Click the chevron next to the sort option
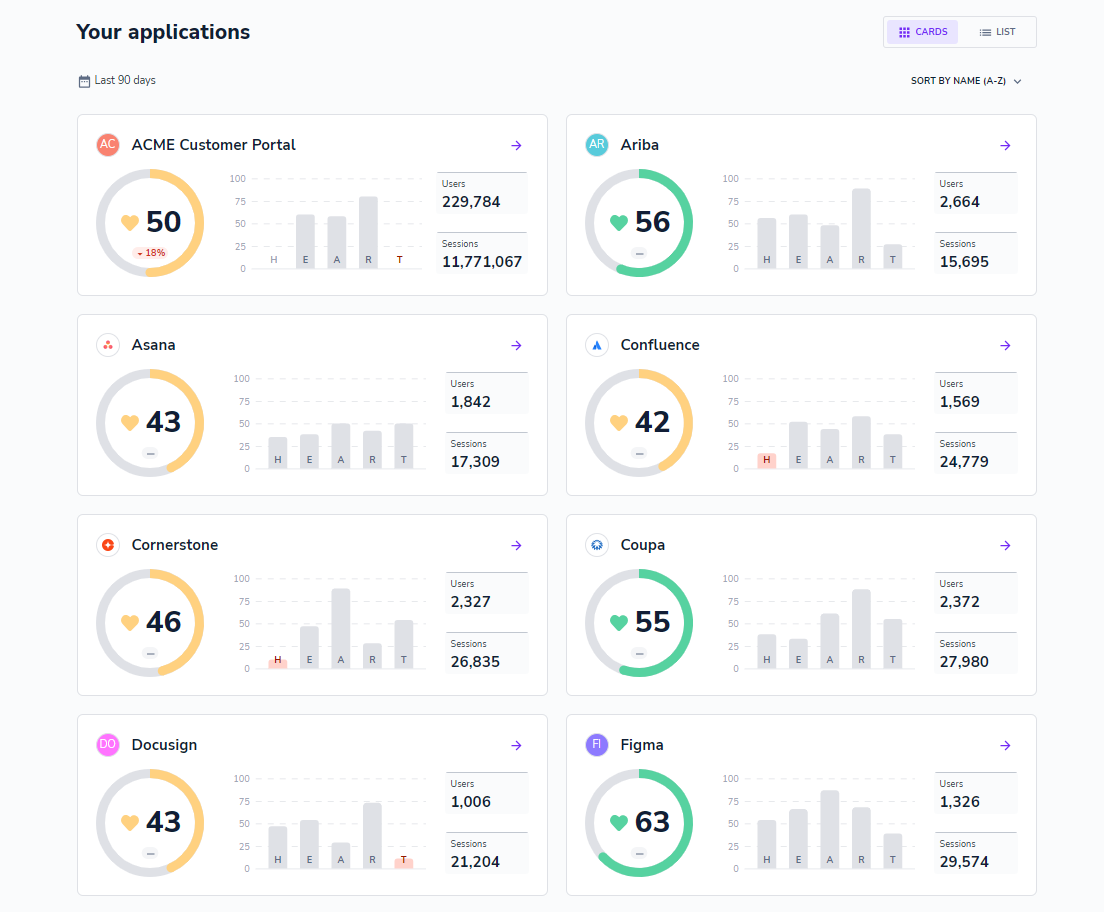Screen dimensions: 1104x912 tap(1017, 82)
